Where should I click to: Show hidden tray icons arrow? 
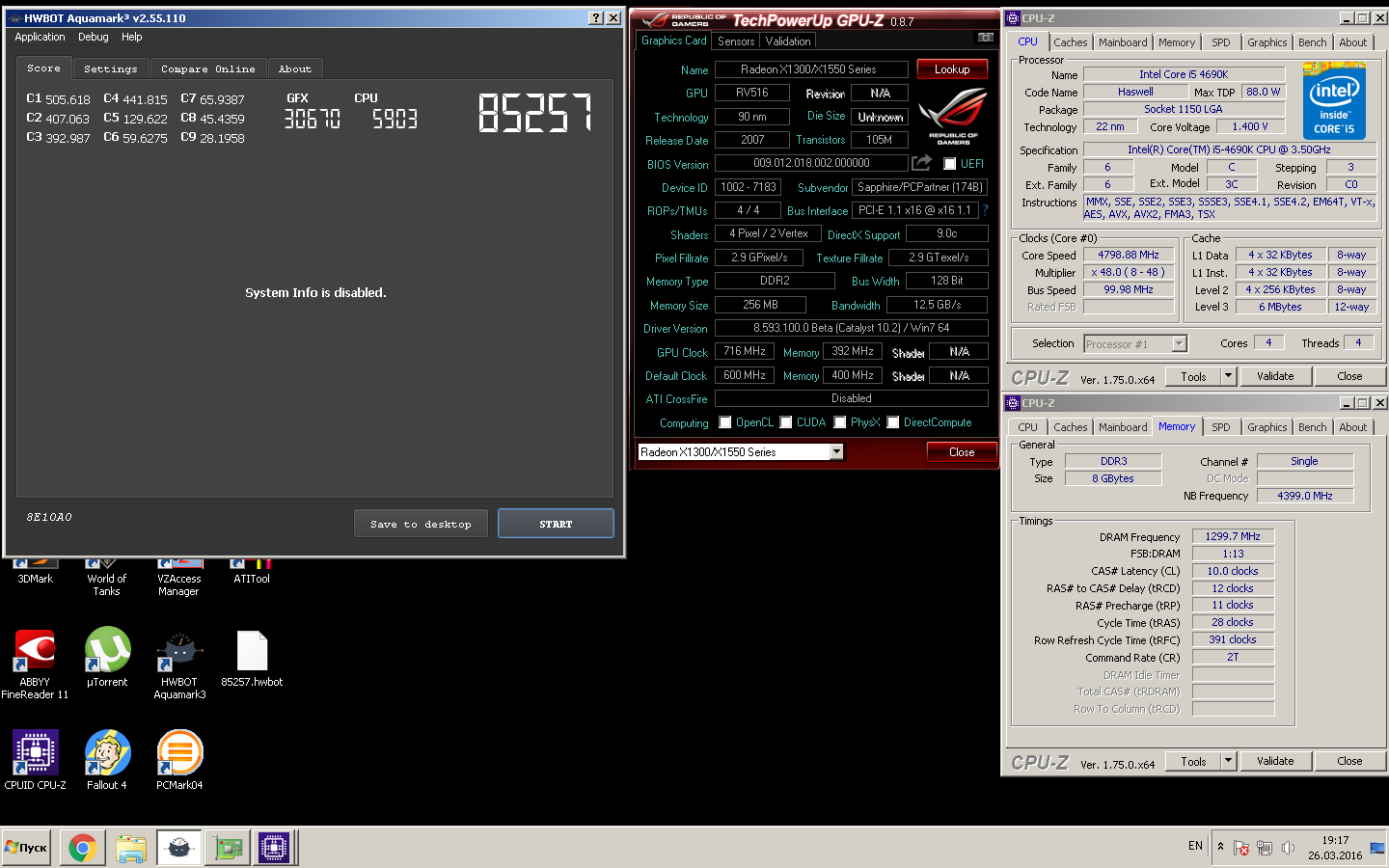[x=1220, y=846]
